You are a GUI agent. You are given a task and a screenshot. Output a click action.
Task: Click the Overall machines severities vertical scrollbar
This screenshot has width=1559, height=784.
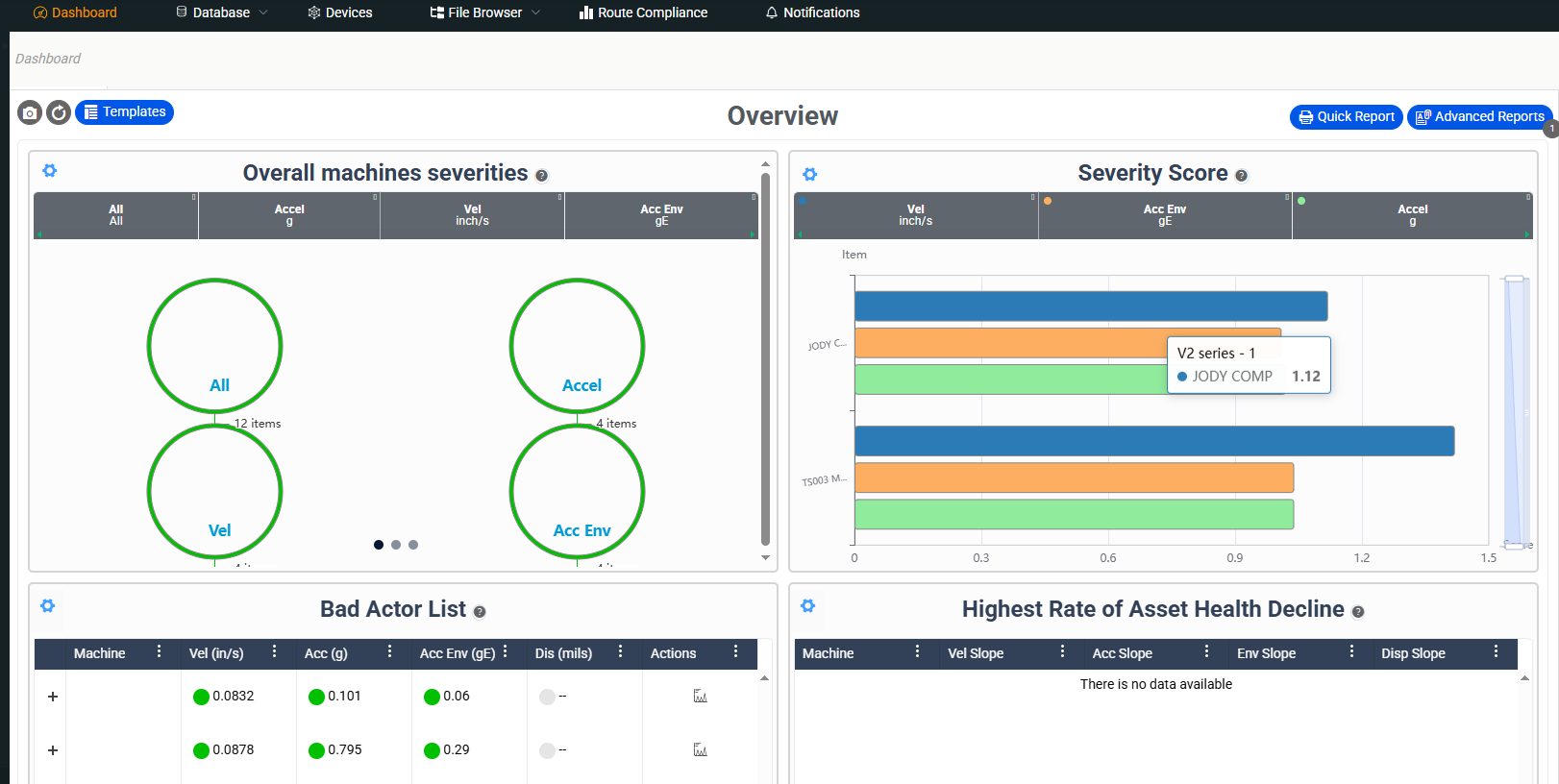[x=765, y=360]
